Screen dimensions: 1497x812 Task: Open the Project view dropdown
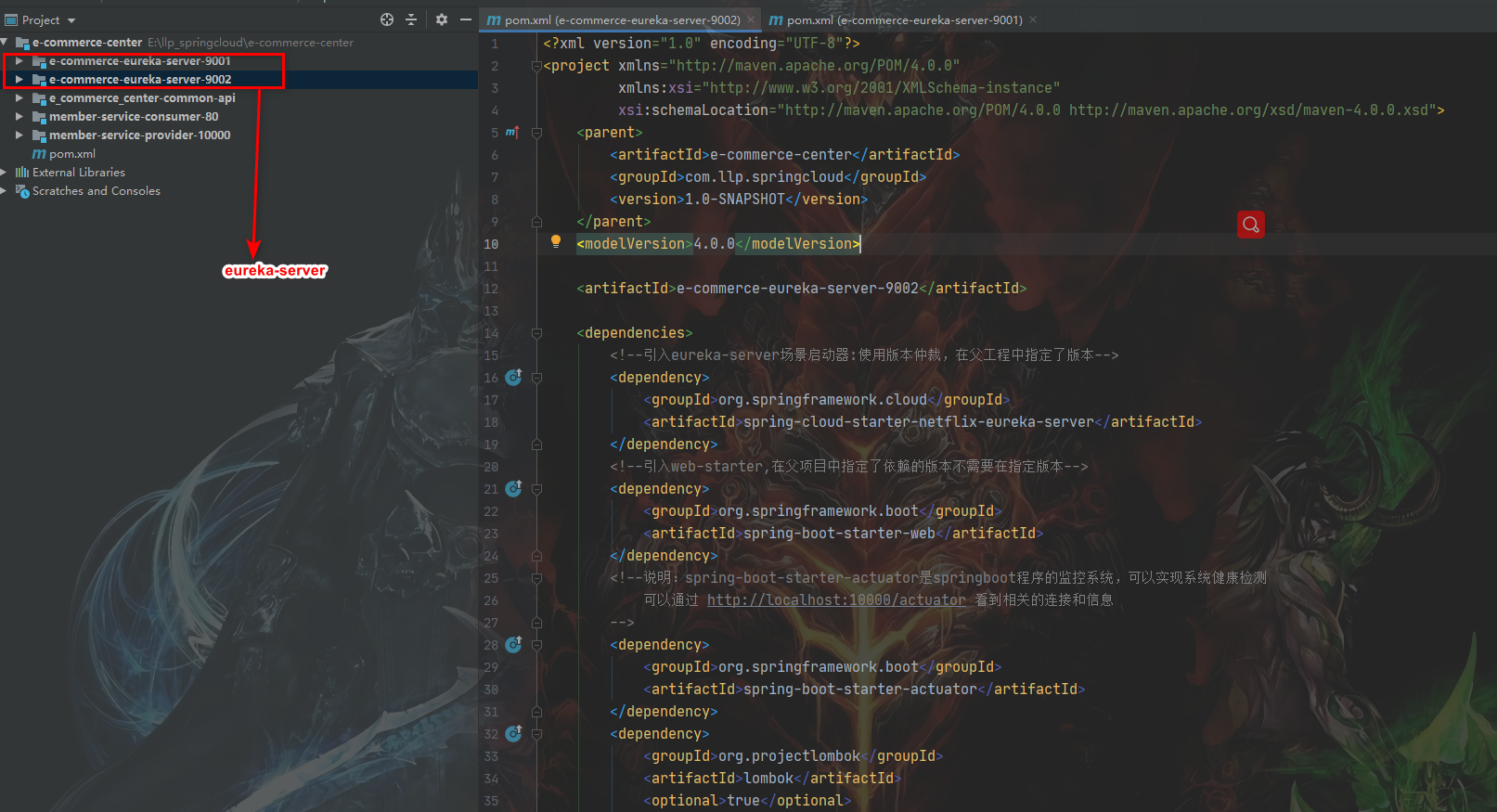point(71,20)
